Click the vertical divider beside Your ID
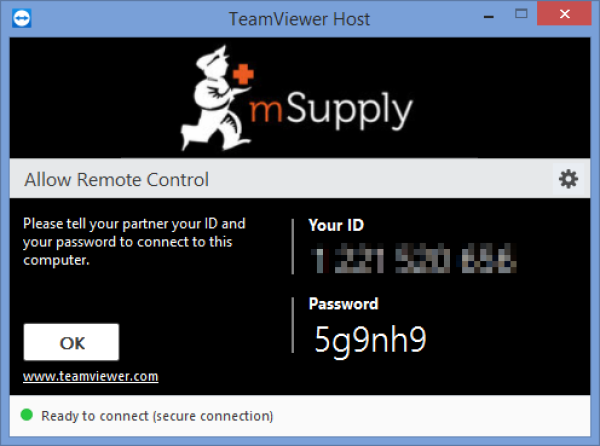 (294, 246)
